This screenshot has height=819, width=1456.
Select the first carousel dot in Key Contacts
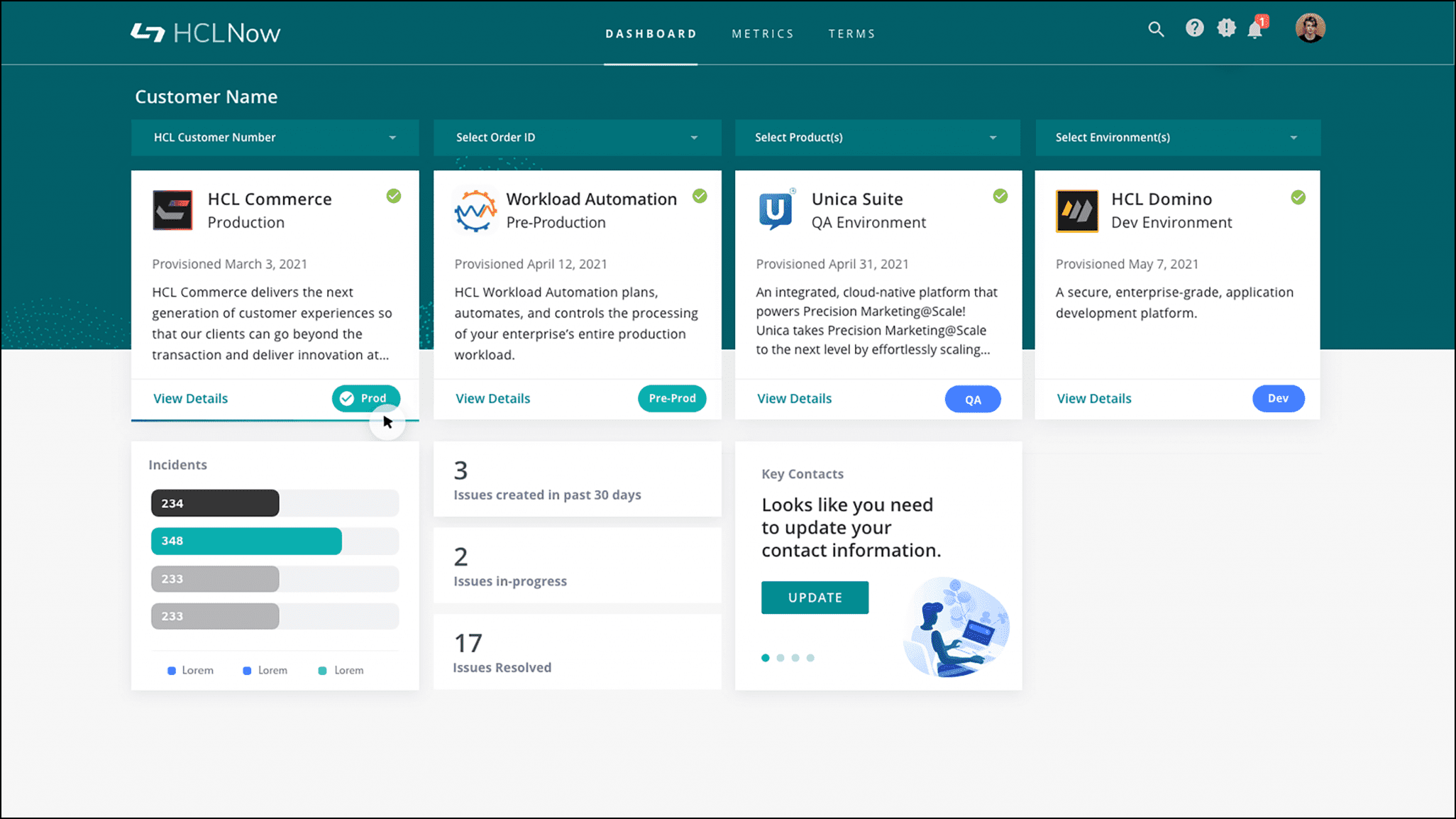(765, 658)
